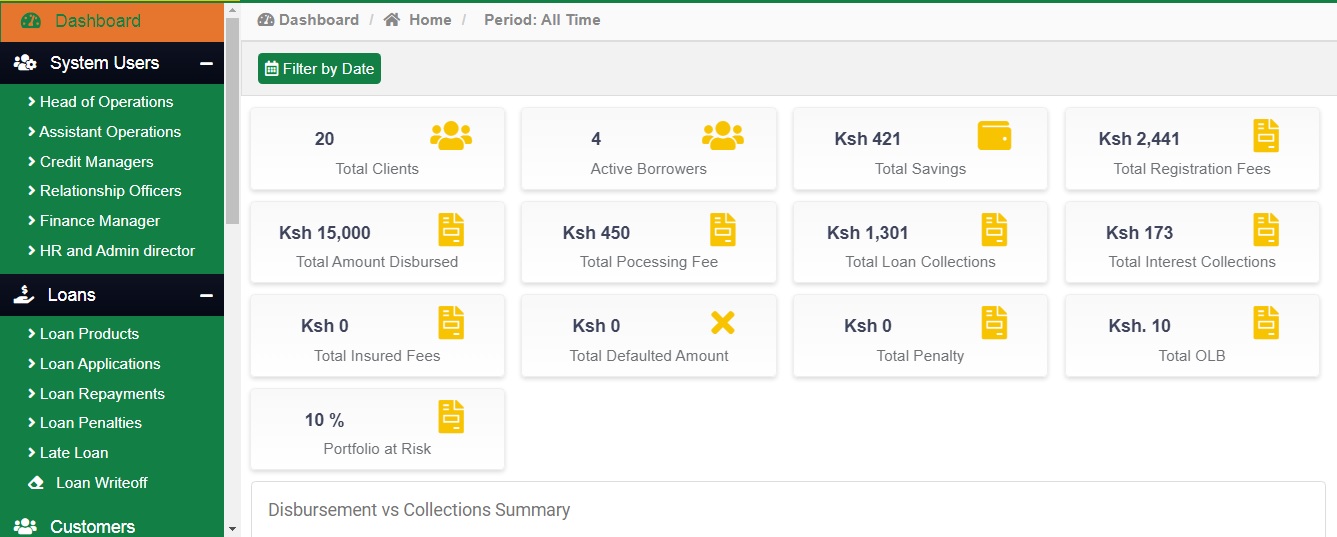Click the Total Clients people icon
1337x537 pixels.
point(451,136)
